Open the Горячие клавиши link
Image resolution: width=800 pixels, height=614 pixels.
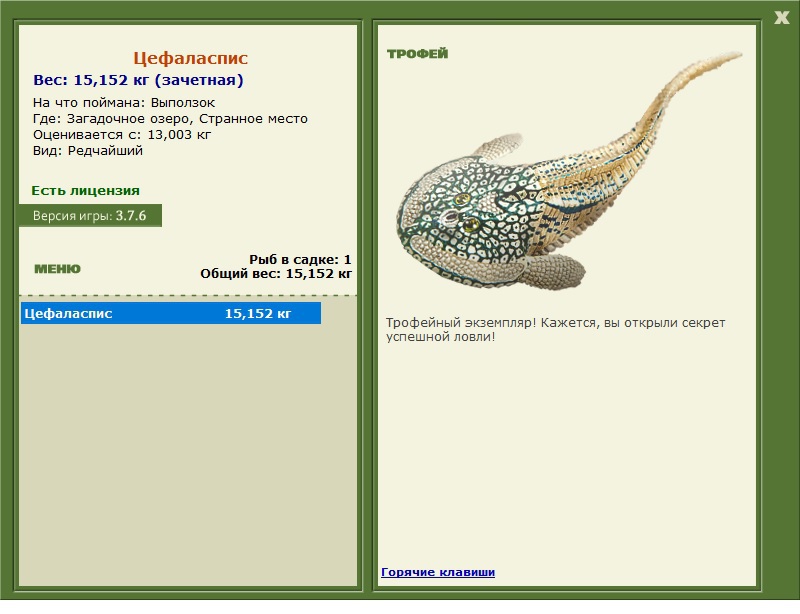click(438, 572)
